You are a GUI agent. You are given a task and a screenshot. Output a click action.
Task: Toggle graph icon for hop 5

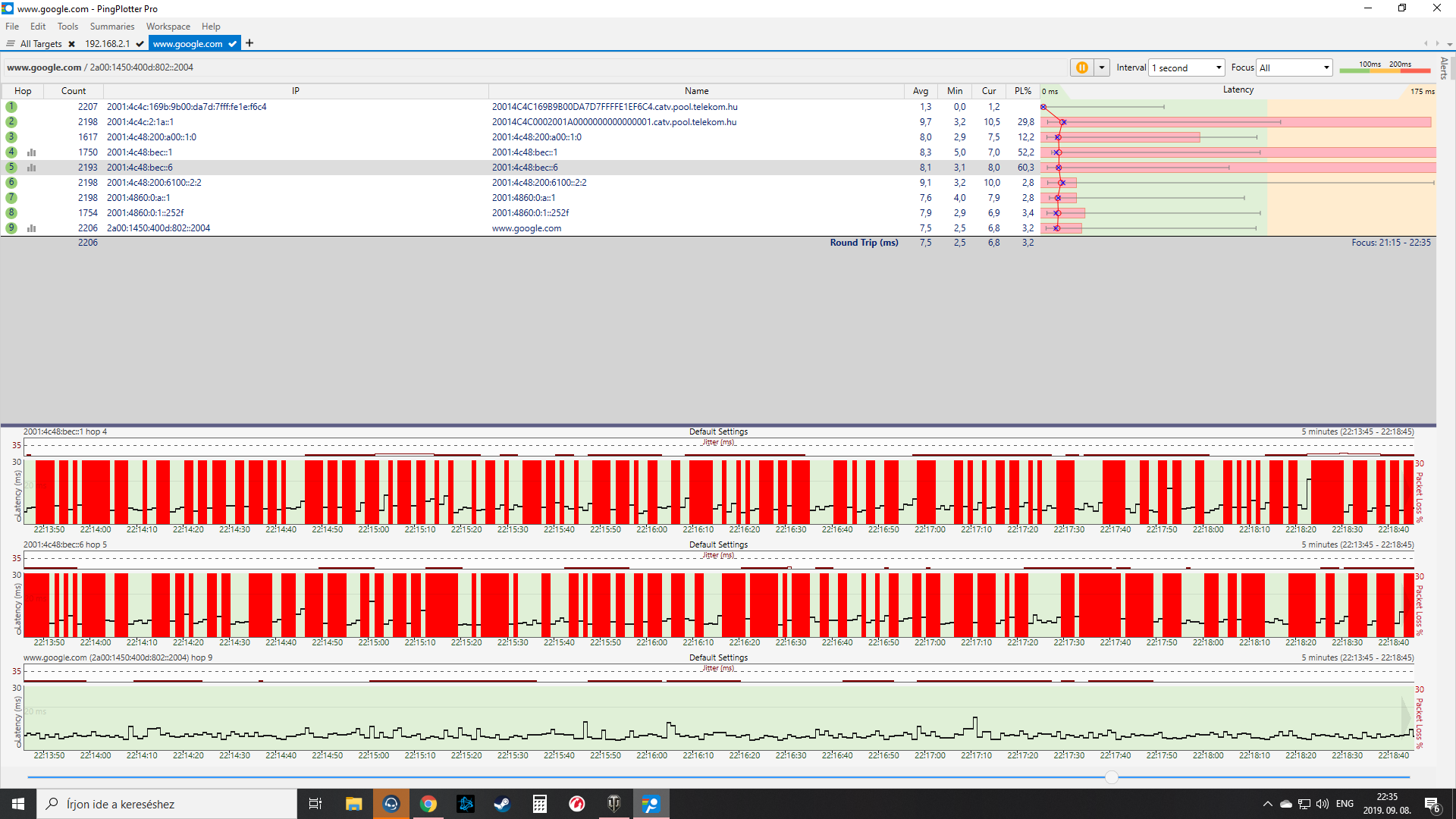(32, 168)
